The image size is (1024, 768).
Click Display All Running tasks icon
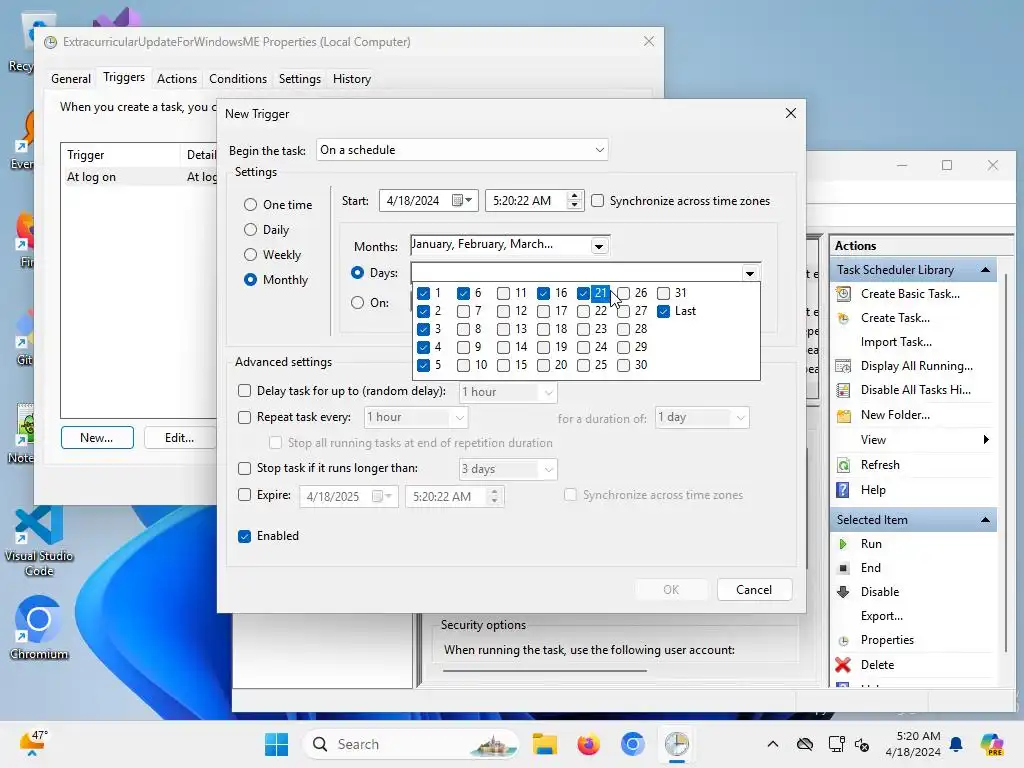[844, 366]
